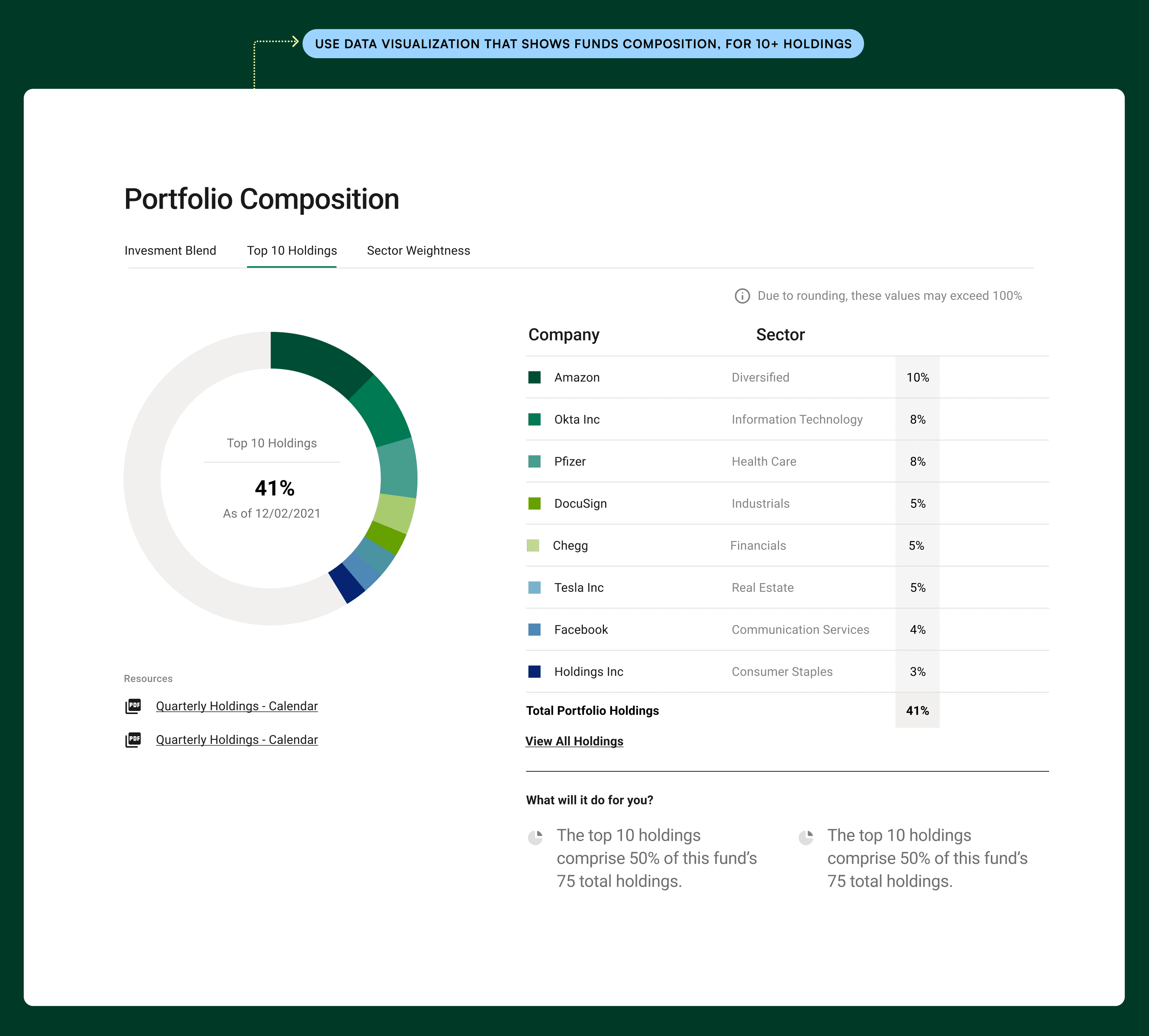Open second Quarterly Holdings - Calendar link
The width and height of the screenshot is (1149, 1036).
(x=237, y=739)
